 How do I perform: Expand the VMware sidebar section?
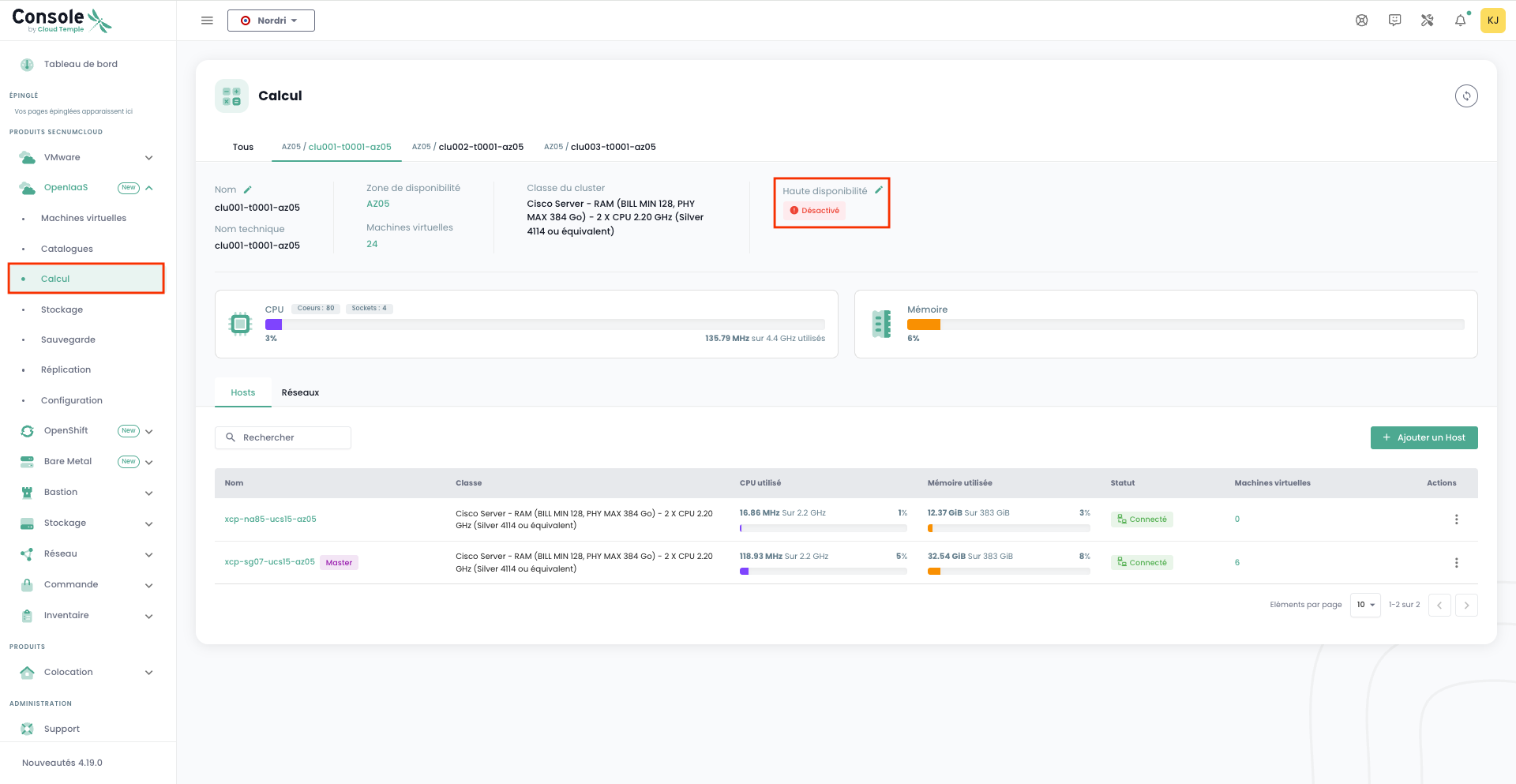click(148, 158)
